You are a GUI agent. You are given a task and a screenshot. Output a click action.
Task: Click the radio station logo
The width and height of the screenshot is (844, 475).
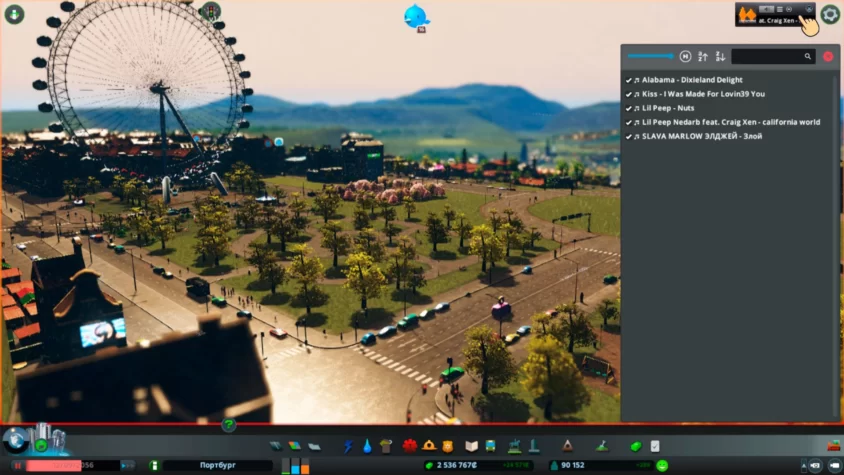(x=748, y=15)
